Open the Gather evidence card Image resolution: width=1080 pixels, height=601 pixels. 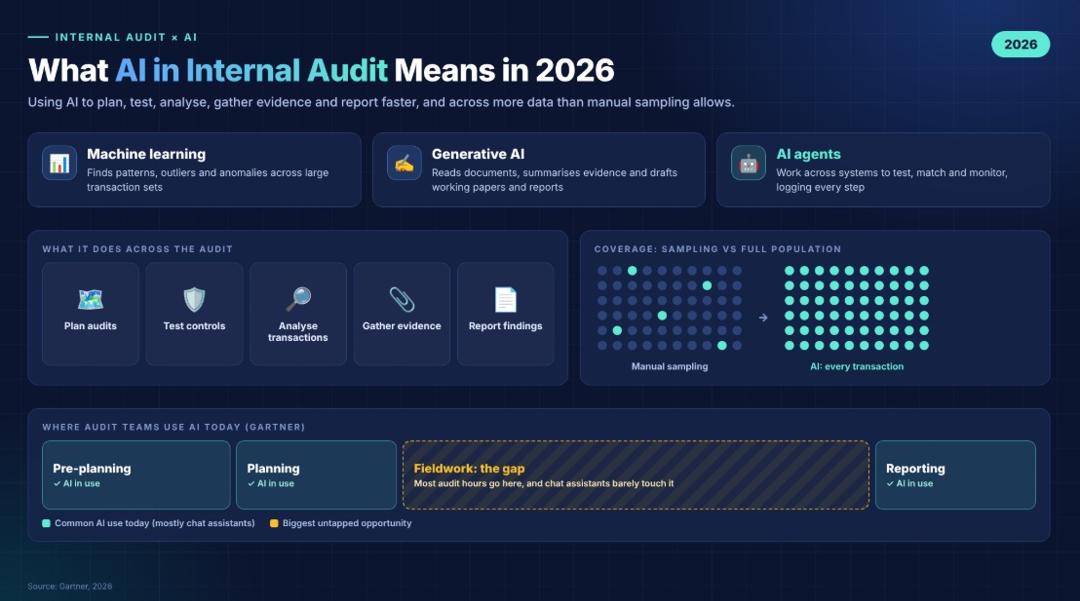tap(402, 314)
